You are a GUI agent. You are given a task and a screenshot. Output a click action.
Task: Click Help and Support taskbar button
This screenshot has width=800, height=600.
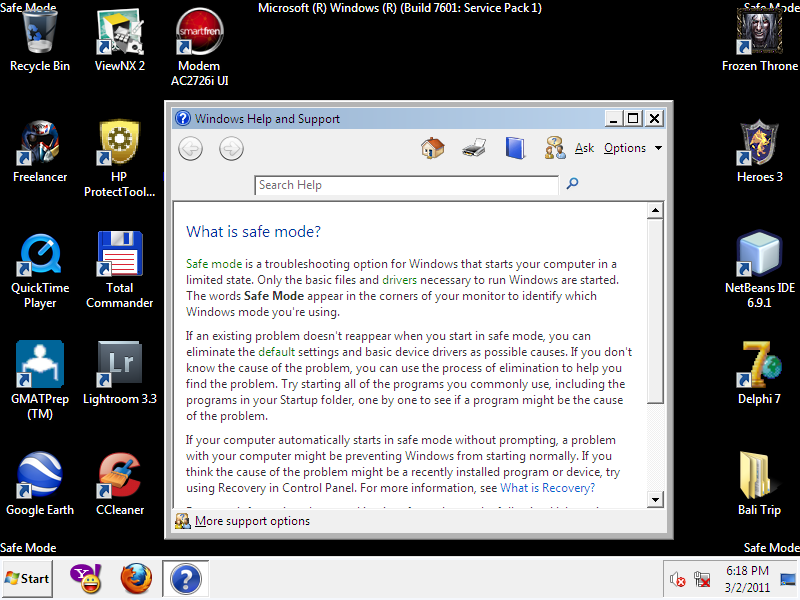(186, 579)
